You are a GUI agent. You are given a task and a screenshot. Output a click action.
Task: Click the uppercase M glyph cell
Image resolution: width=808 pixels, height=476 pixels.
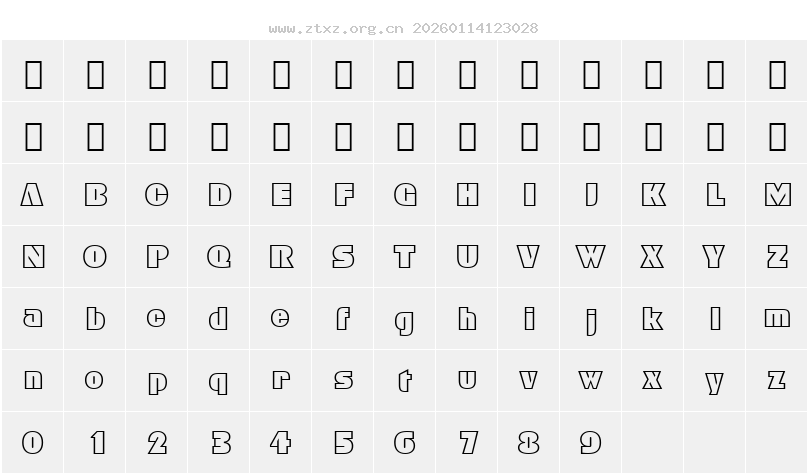click(777, 195)
